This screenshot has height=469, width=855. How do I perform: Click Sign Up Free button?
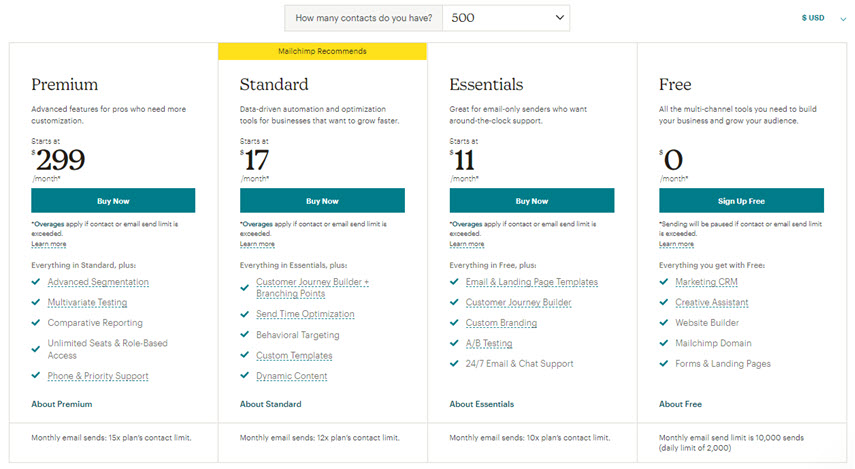[741, 201]
